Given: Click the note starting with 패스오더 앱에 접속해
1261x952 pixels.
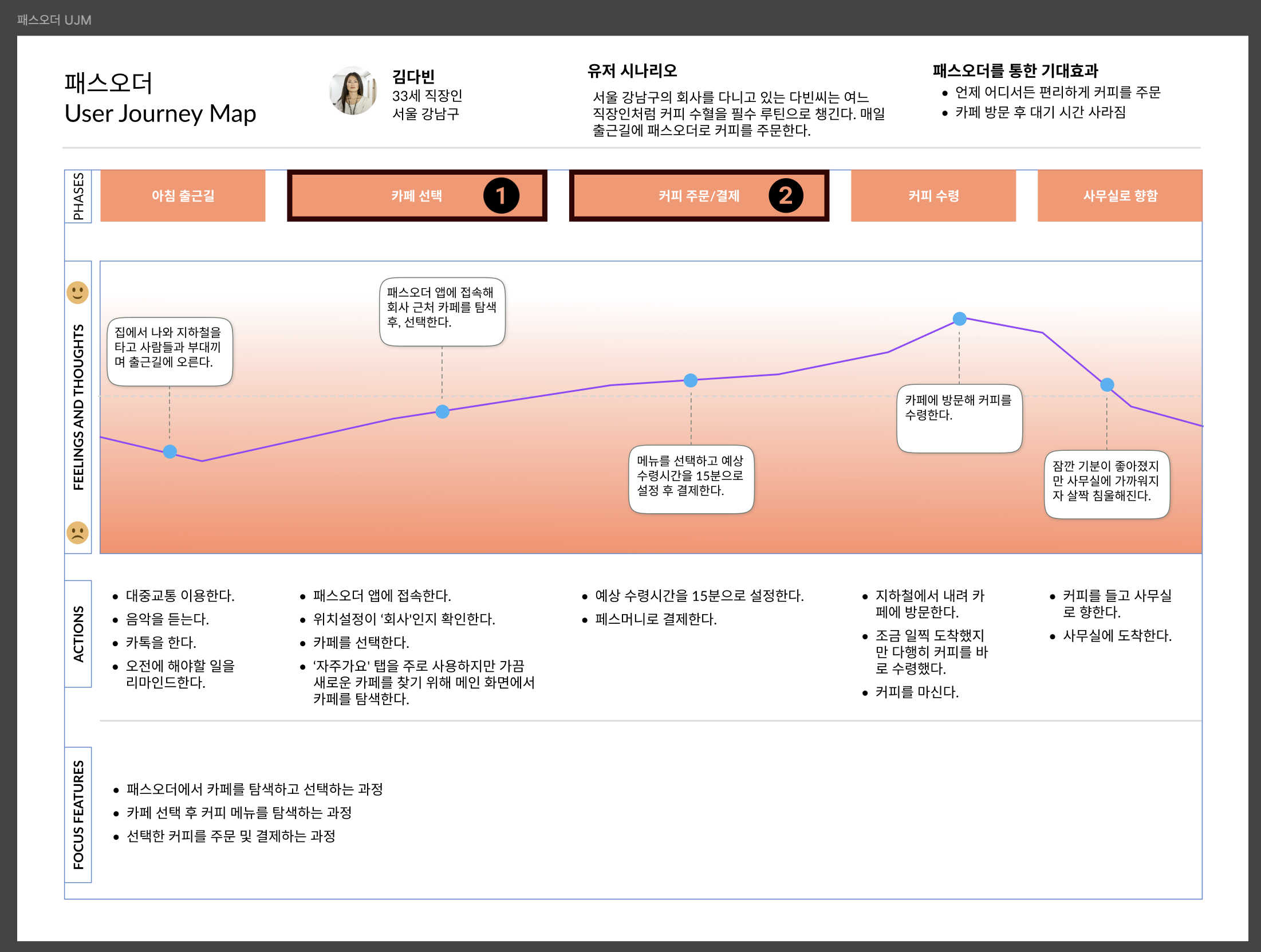Looking at the screenshot, I should (442, 312).
